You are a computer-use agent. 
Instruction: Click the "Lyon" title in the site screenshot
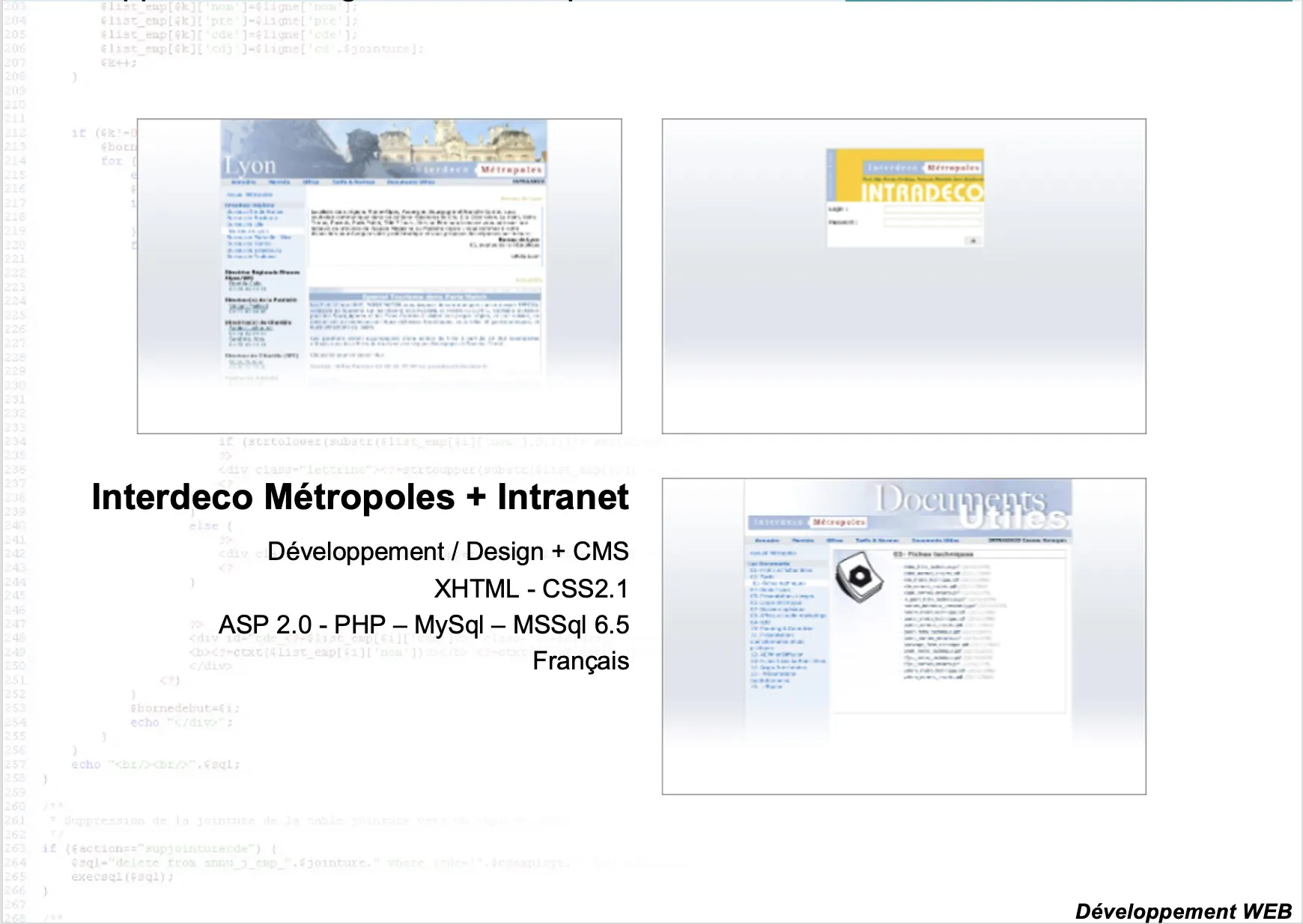[250, 165]
